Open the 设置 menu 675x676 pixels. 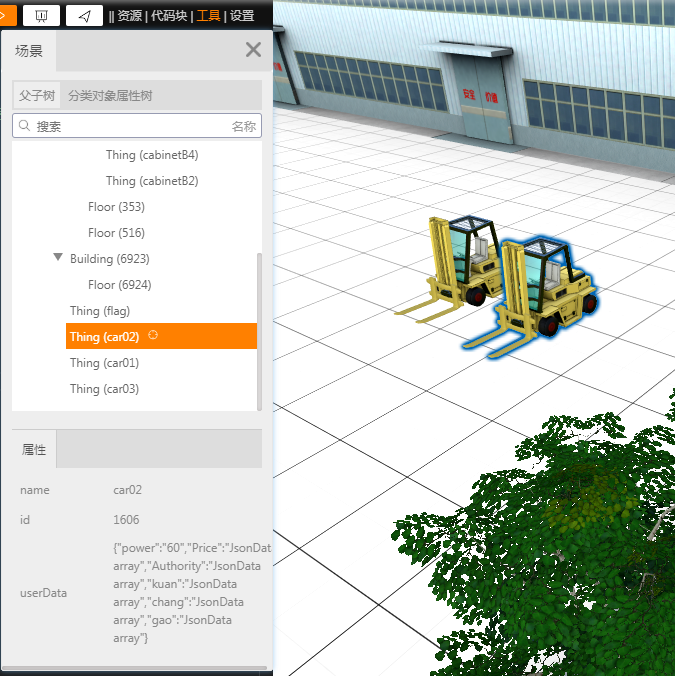coord(242,16)
